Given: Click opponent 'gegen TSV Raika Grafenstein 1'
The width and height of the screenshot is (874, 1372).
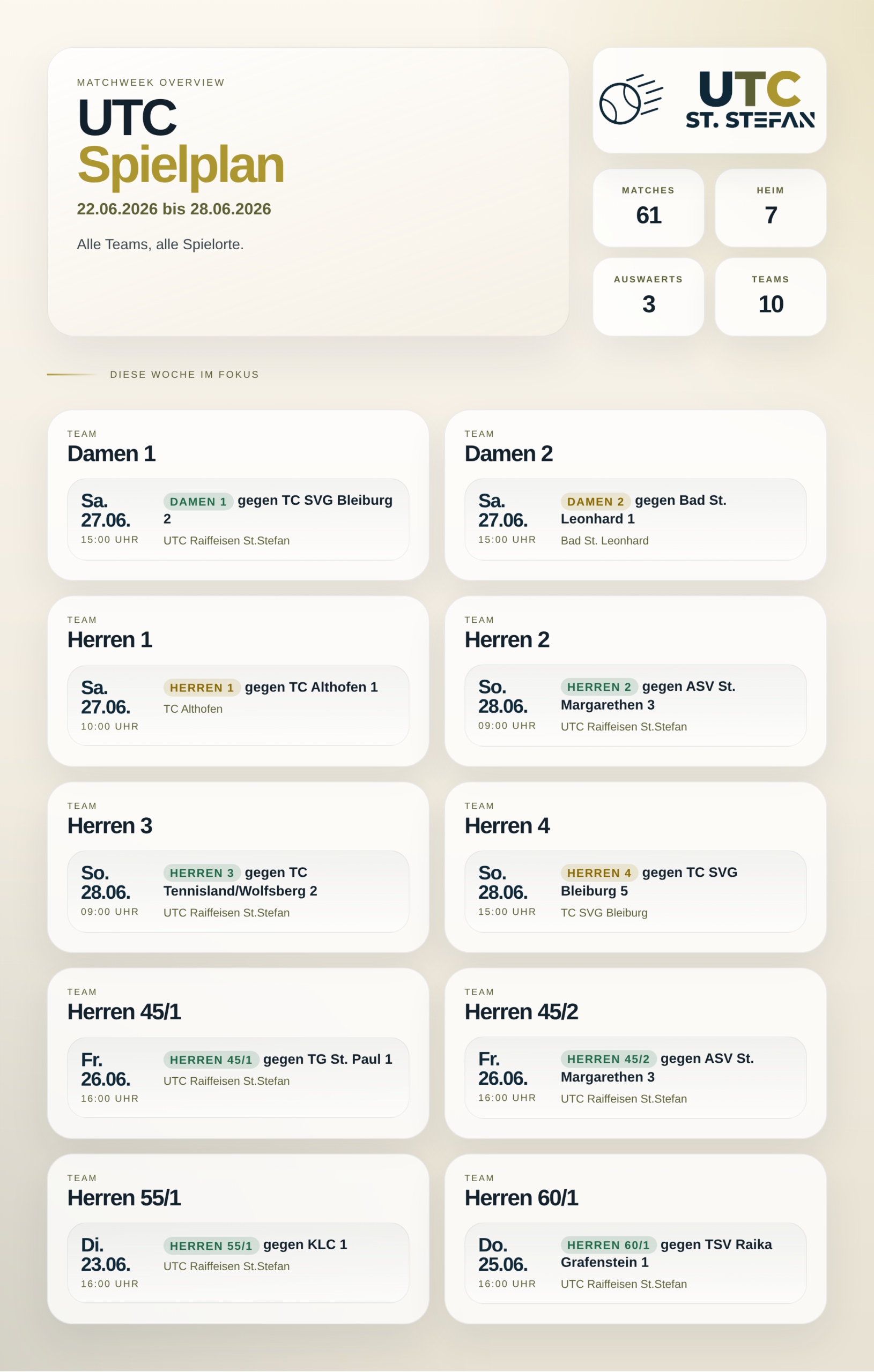Looking at the screenshot, I should pyautogui.click(x=666, y=1254).
